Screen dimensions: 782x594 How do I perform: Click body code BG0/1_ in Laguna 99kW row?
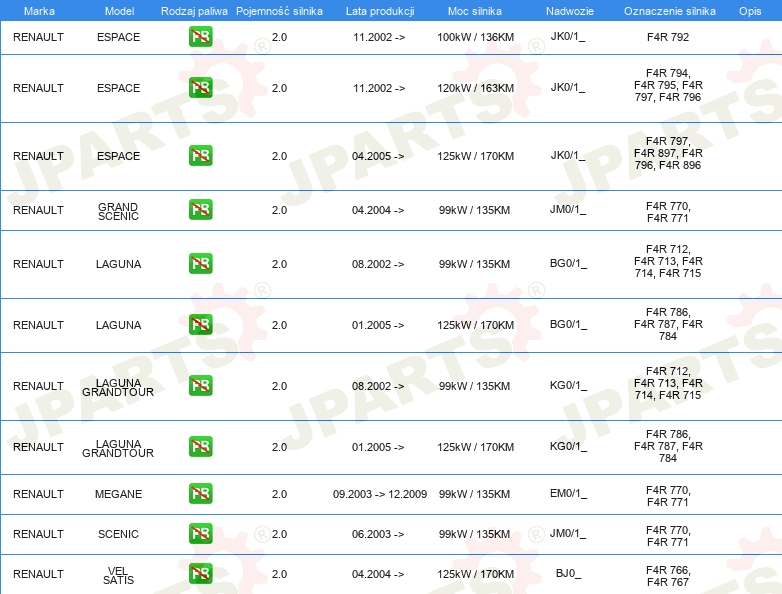point(568,263)
